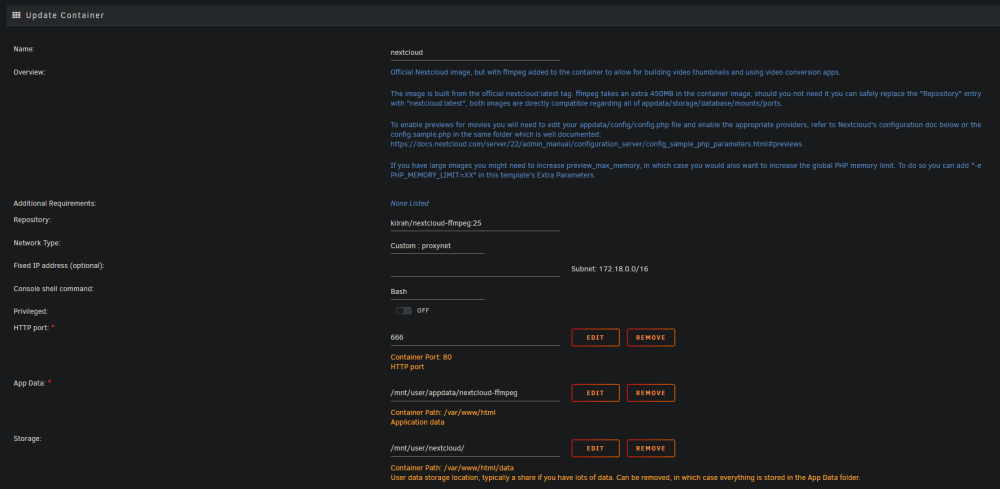
Task: Click the "Storage:" label
Action: 28,438
